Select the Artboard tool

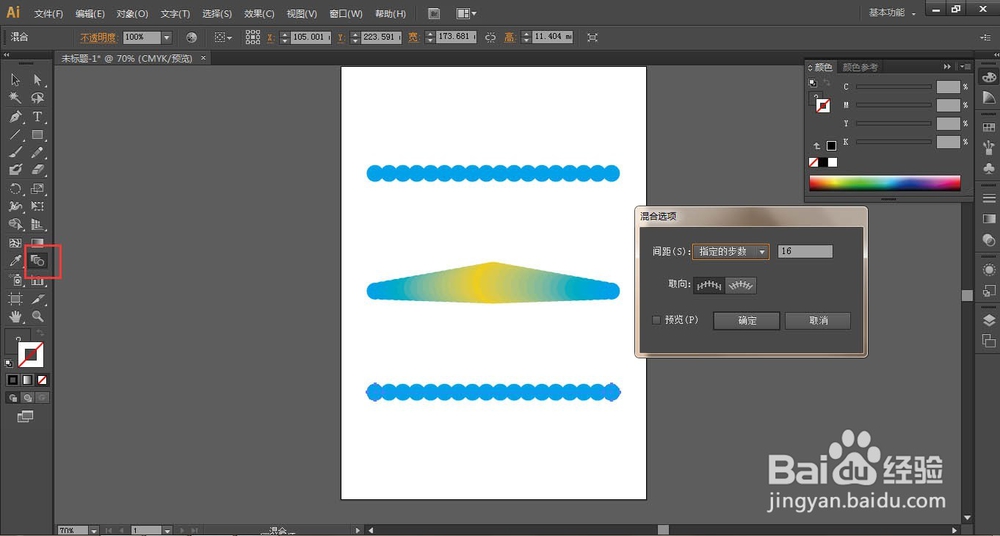(15, 298)
